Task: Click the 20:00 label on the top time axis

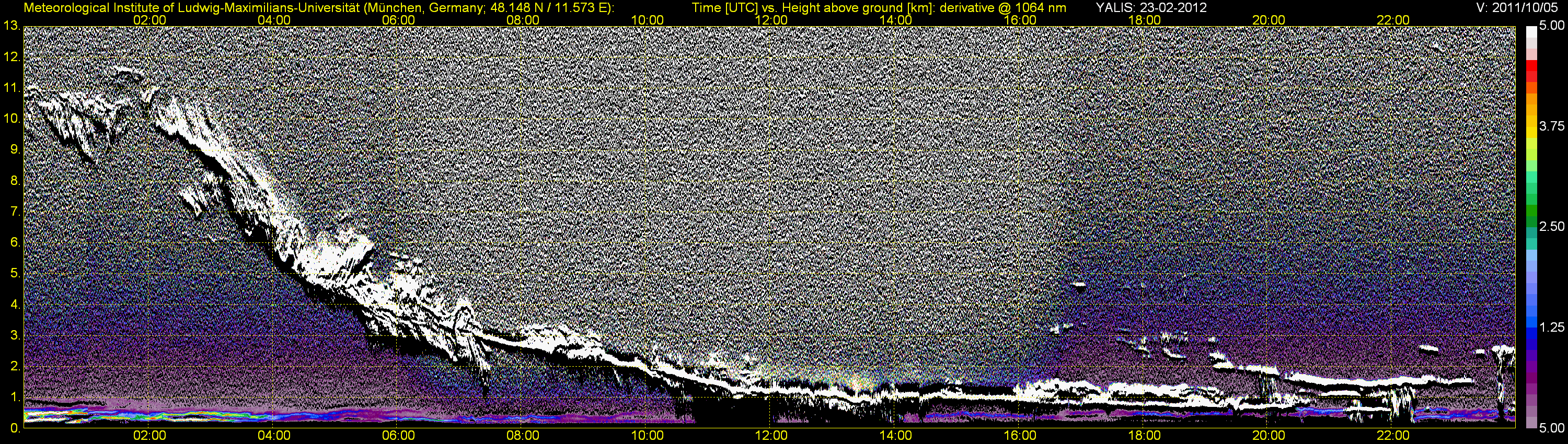Action: (1269, 20)
